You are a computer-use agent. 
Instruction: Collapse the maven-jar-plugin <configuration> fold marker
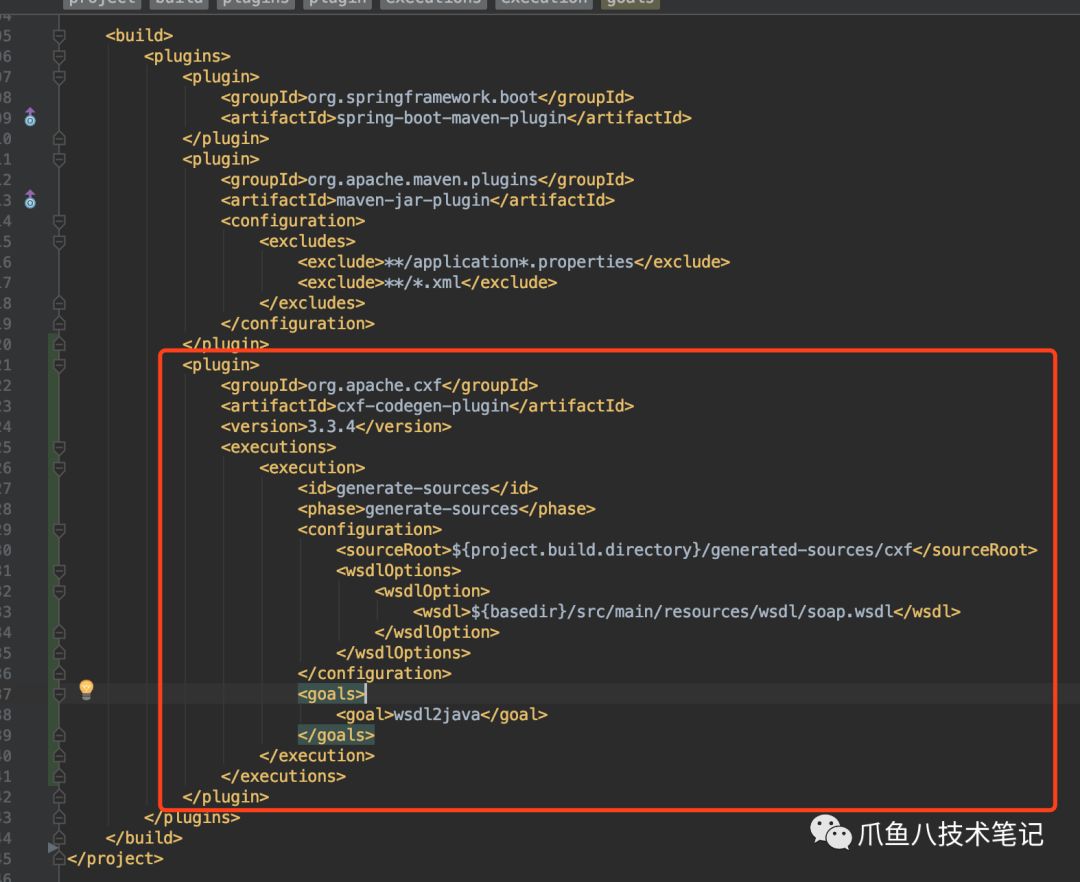[59, 221]
